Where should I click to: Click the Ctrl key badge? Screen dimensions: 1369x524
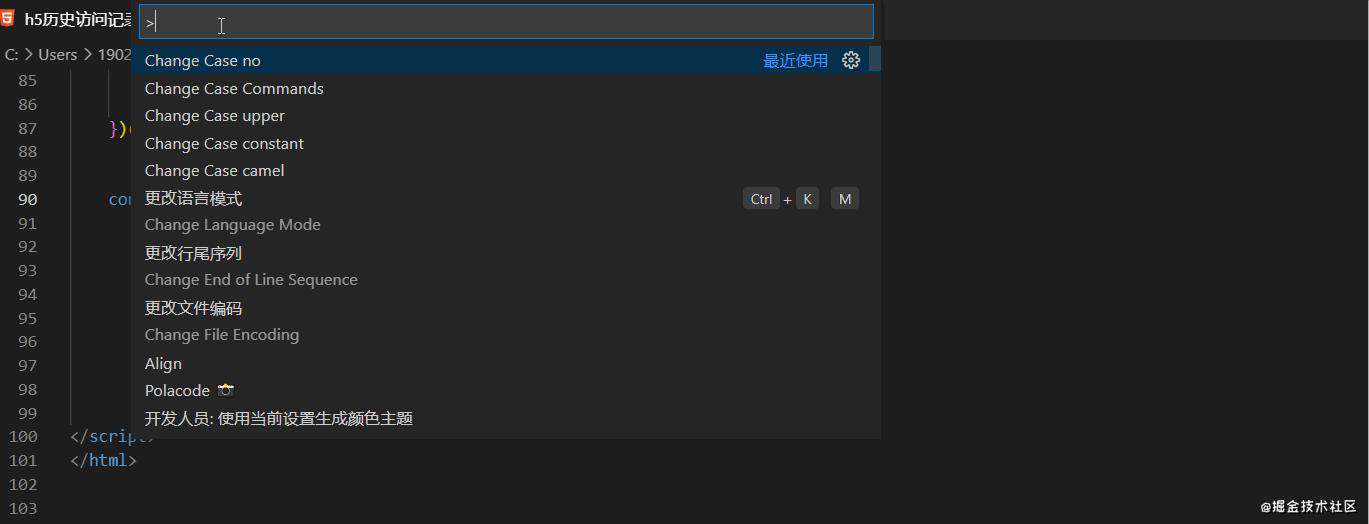pyautogui.click(x=761, y=199)
